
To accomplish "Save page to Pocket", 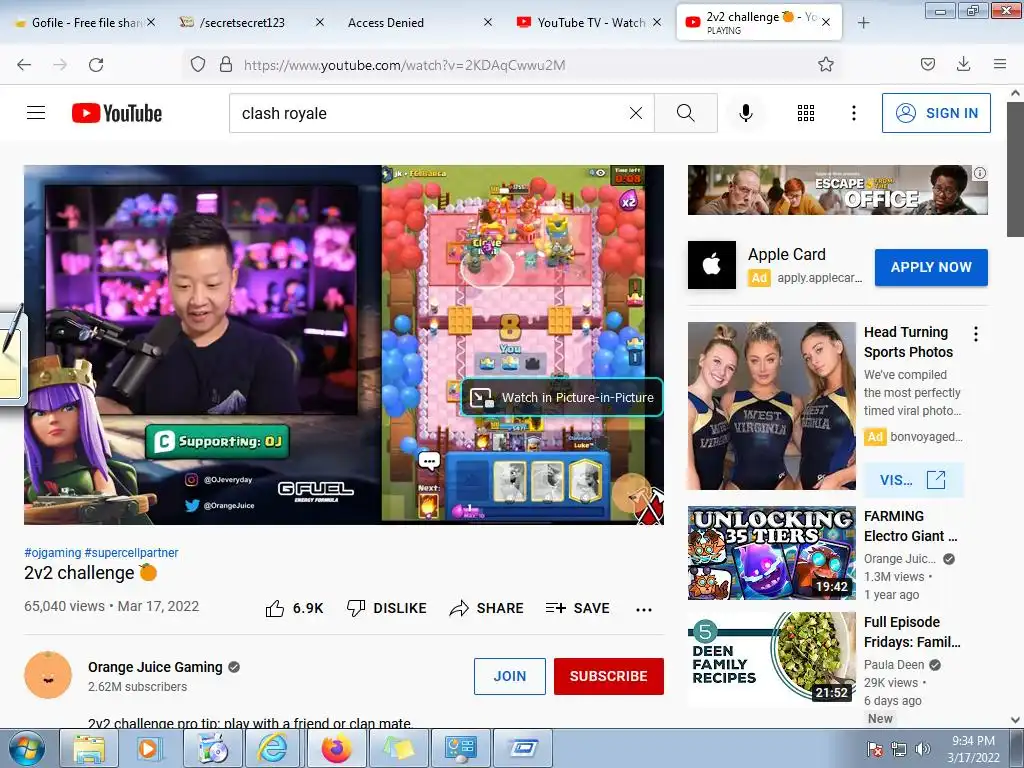I will point(928,65).
